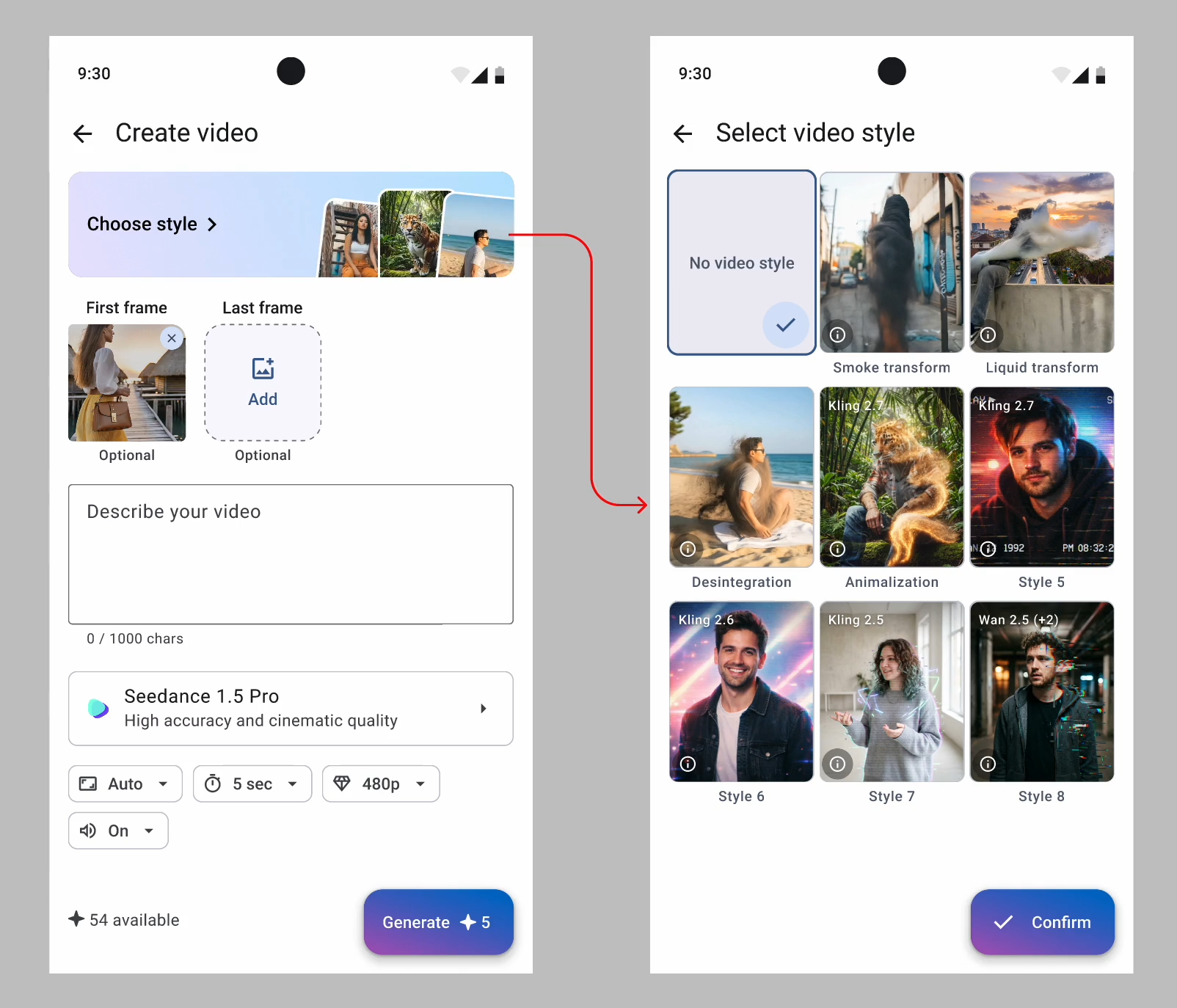Open the audio On dropdown
The width and height of the screenshot is (1177, 1008).
coord(118,830)
